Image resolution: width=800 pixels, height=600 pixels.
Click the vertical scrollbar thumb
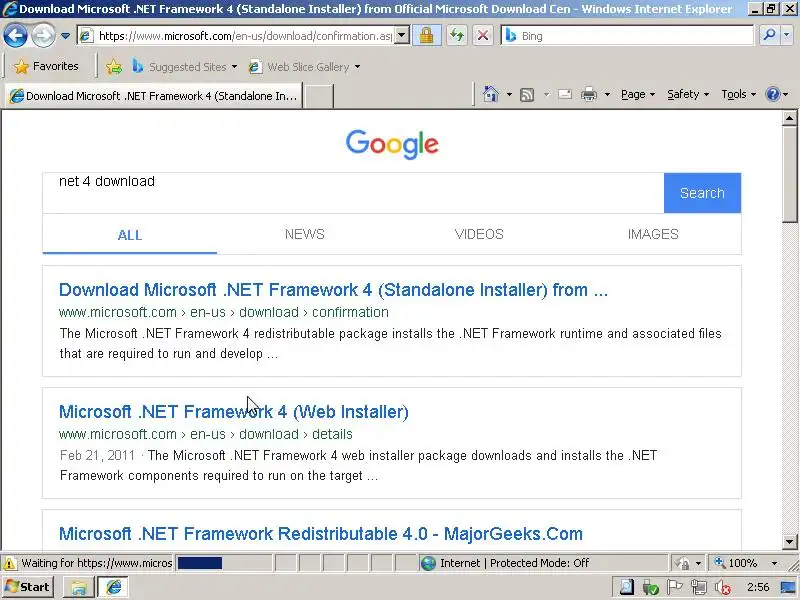click(789, 174)
